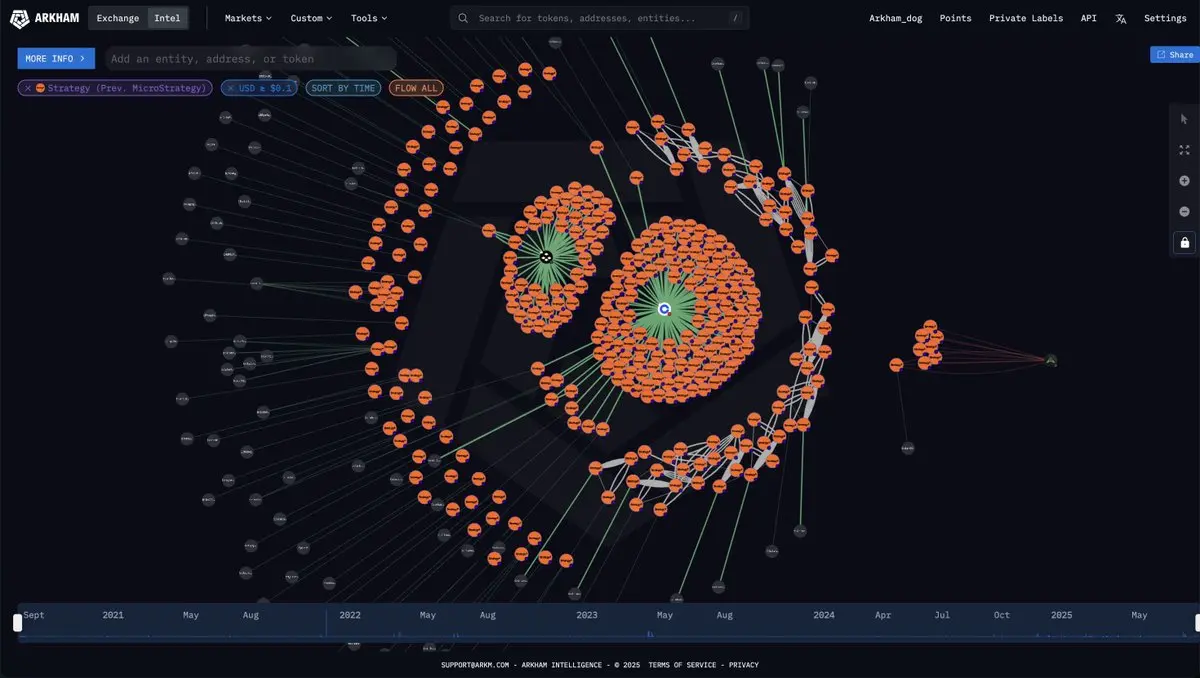The height and width of the screenshot is (678, 1200).
Task: Click the gray node below the right cluster
Action: 908,448
